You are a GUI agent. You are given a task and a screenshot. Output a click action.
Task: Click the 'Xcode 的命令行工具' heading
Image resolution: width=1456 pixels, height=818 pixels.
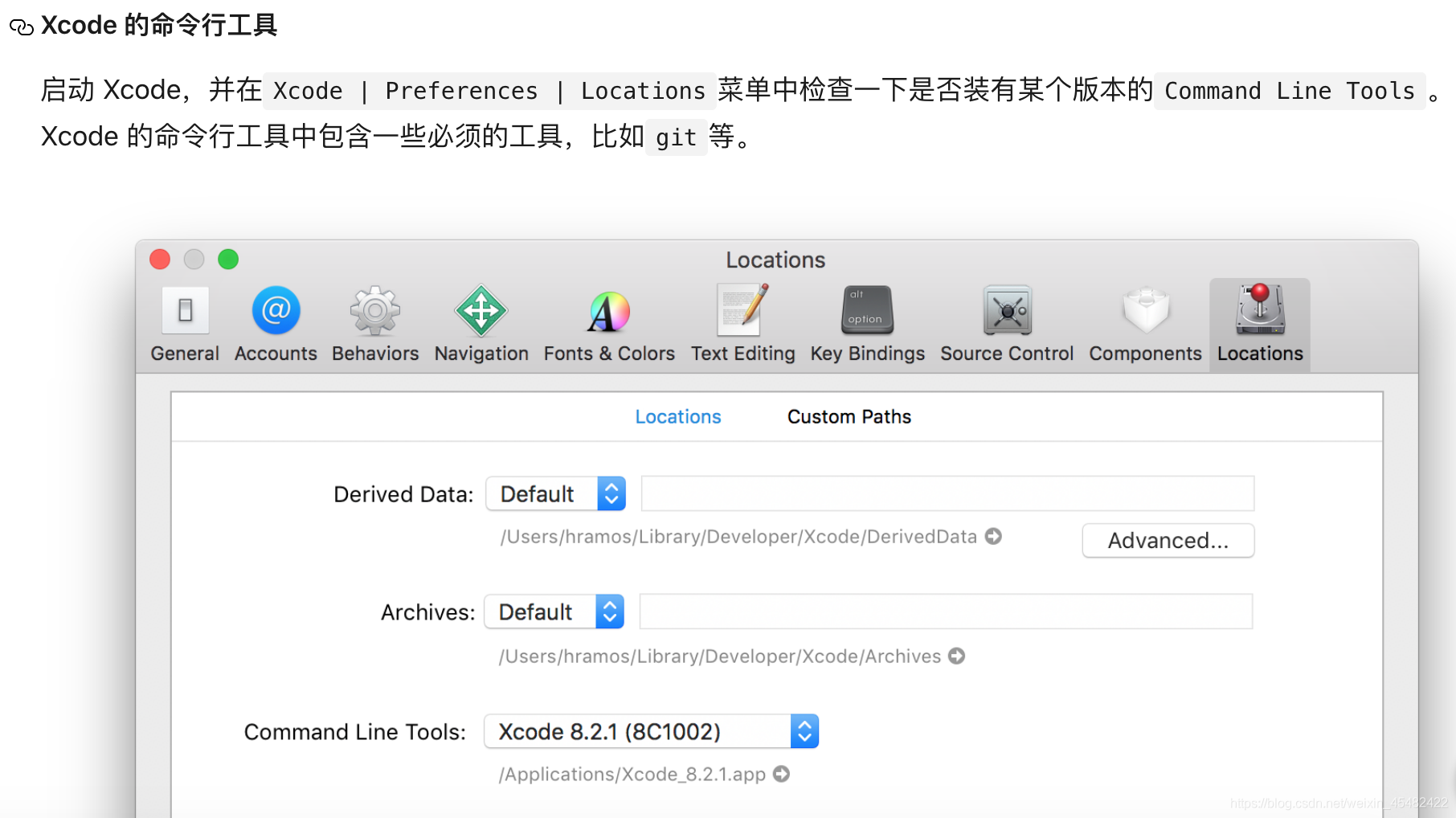click(x=159, y=26)
